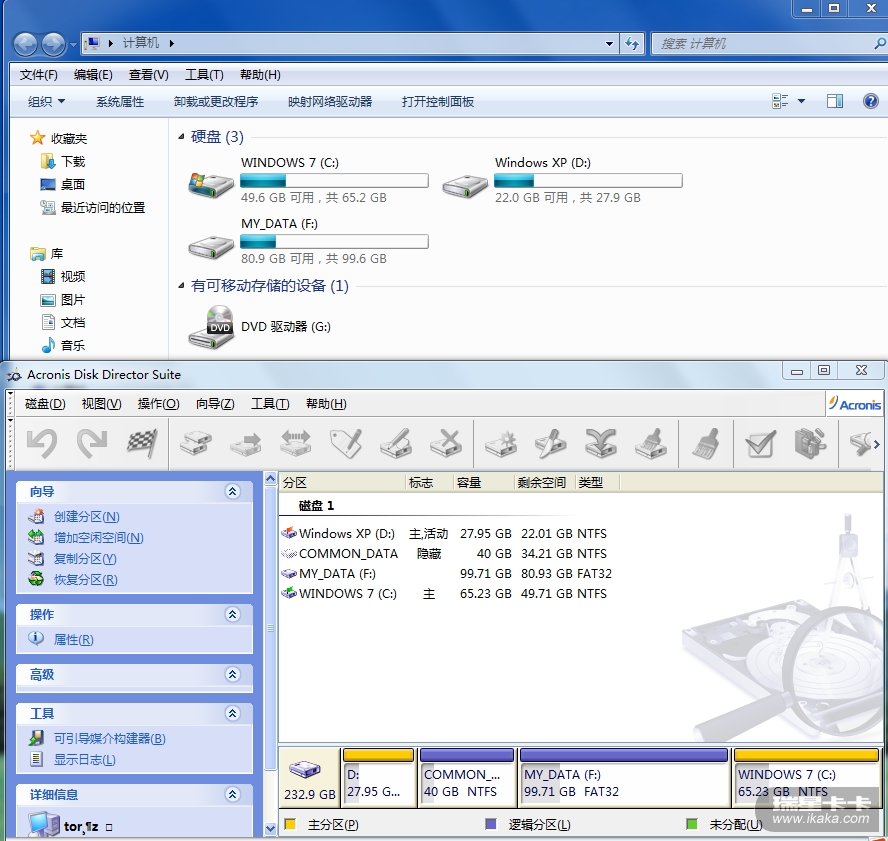Click the 恢复分区(R) link
This screenshot has width=888, height=841.
(86, 579)
